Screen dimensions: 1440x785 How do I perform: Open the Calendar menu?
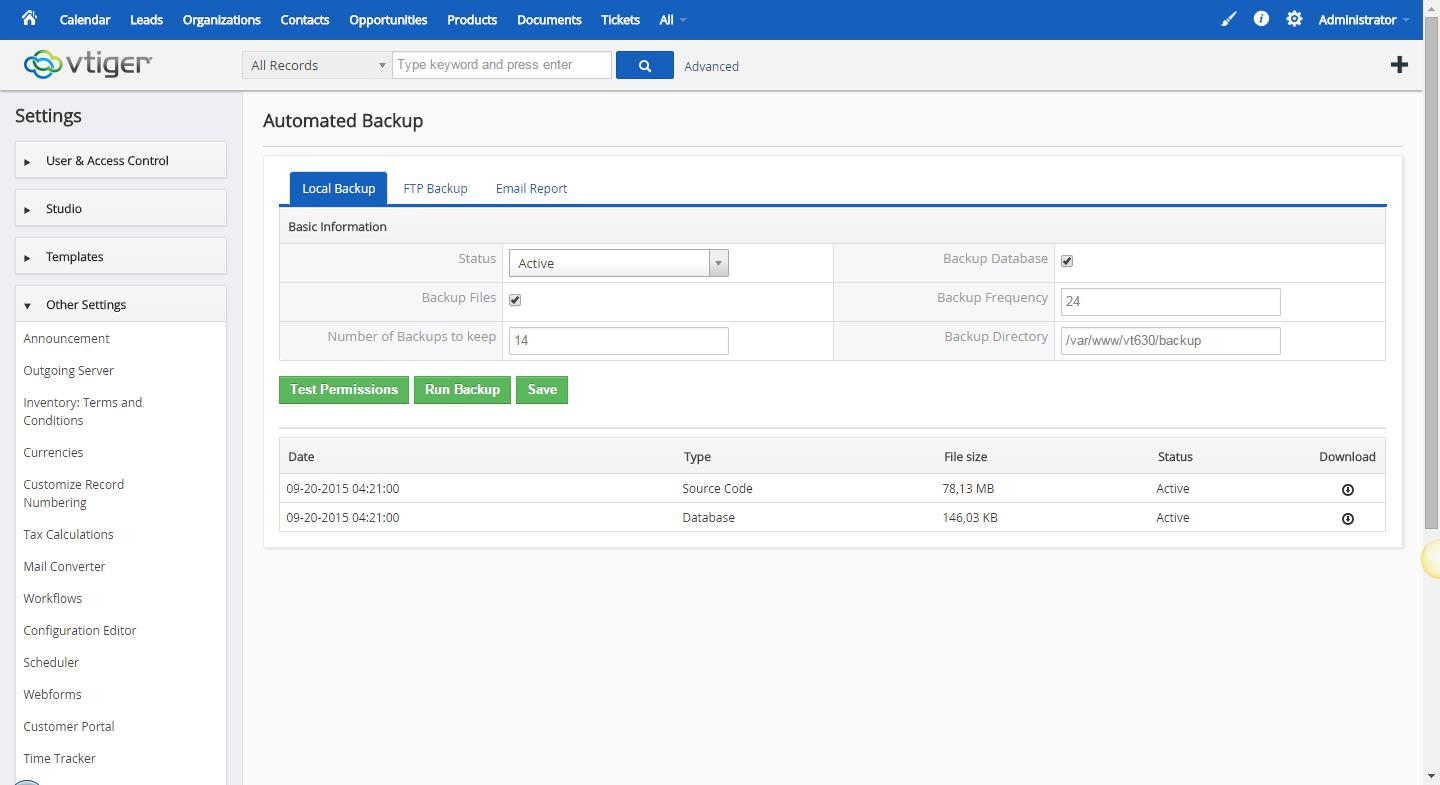coord(85,20)
